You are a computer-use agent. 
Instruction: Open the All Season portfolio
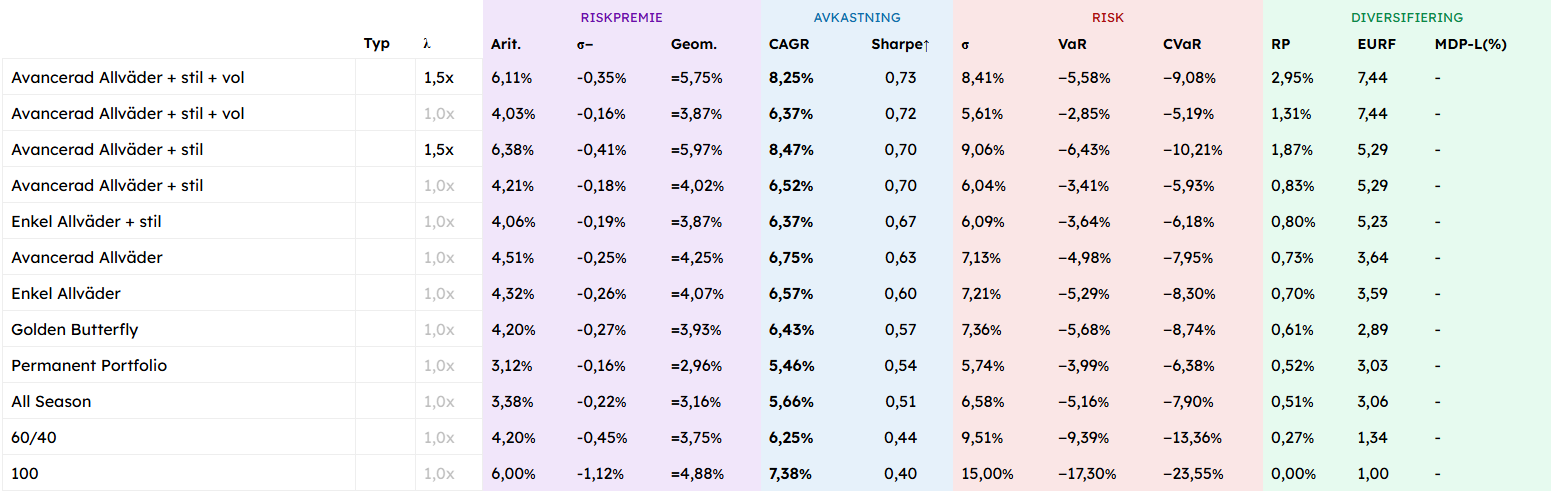pos(51,402)
